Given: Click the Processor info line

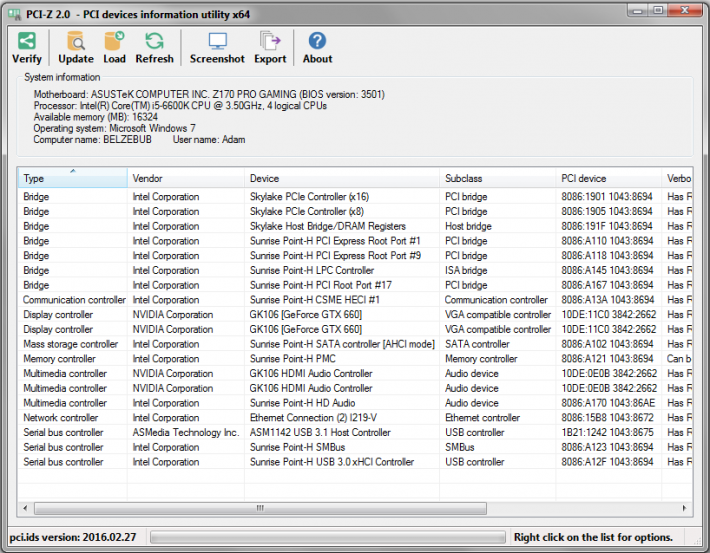Looking at the screenshot, I should tap(180, 106).
